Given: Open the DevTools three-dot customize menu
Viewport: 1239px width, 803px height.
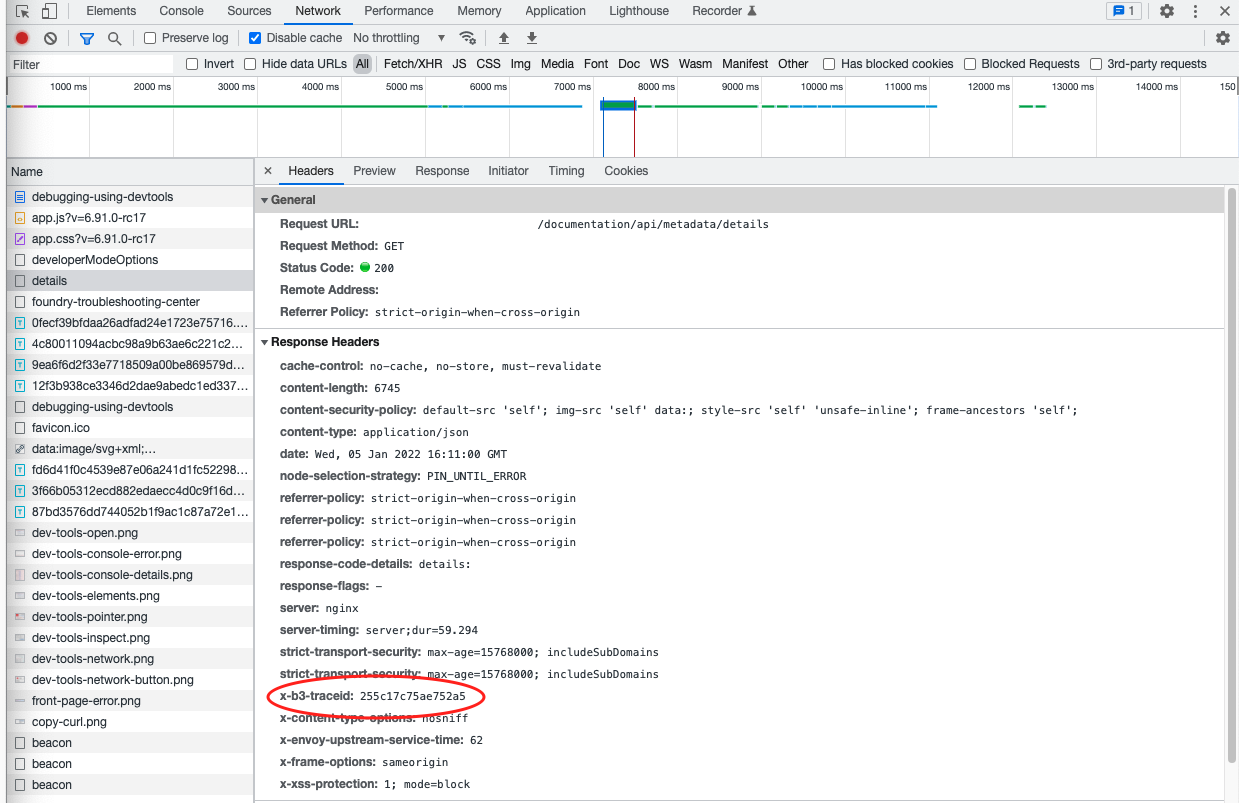Looking at the screenshot, I should (x=1195, y=11).
